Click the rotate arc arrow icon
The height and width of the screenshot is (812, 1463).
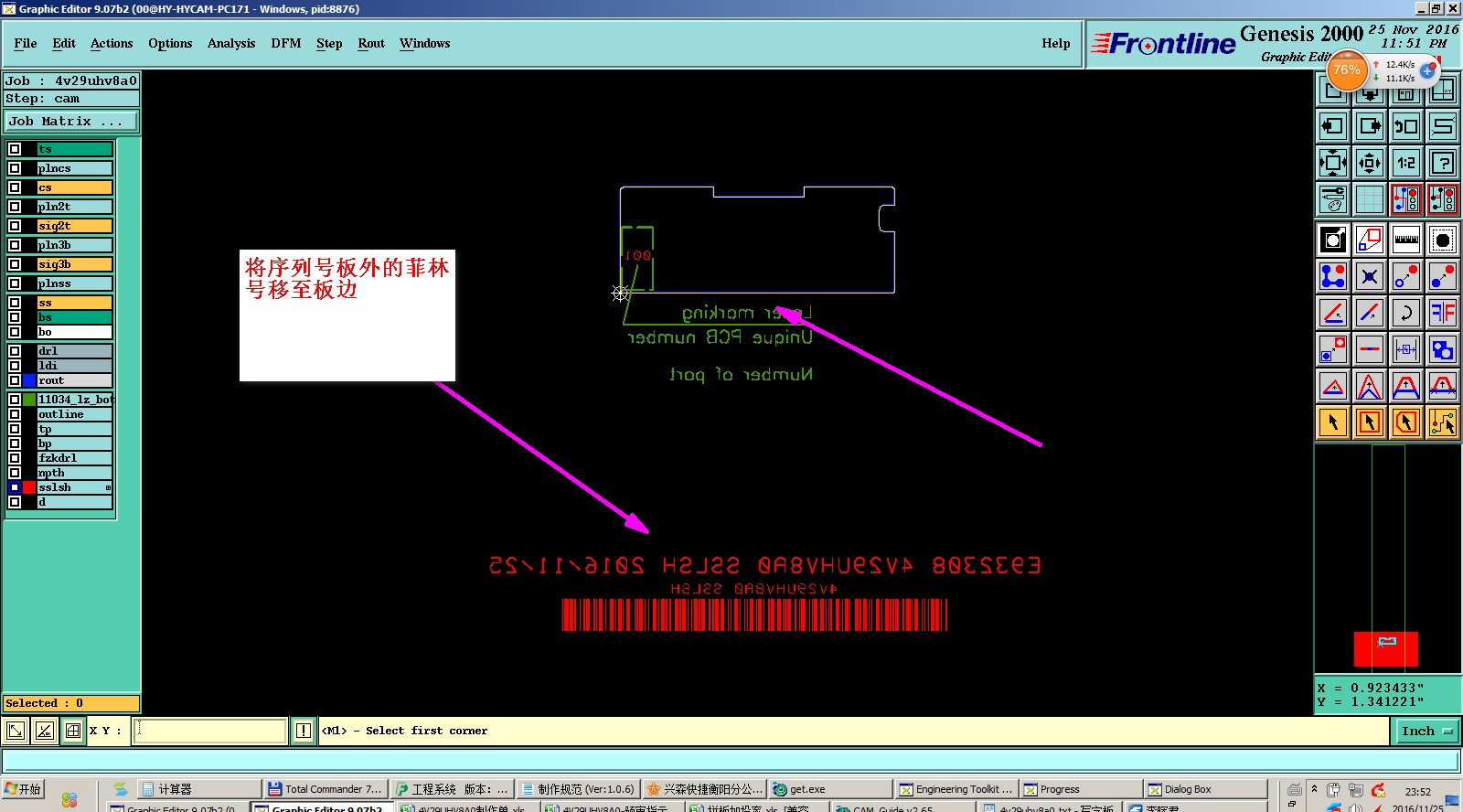click(x=1406, y=313)
